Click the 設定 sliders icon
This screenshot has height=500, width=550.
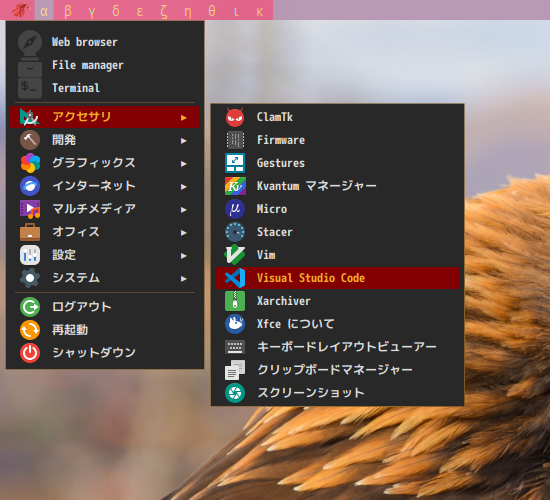30,255
